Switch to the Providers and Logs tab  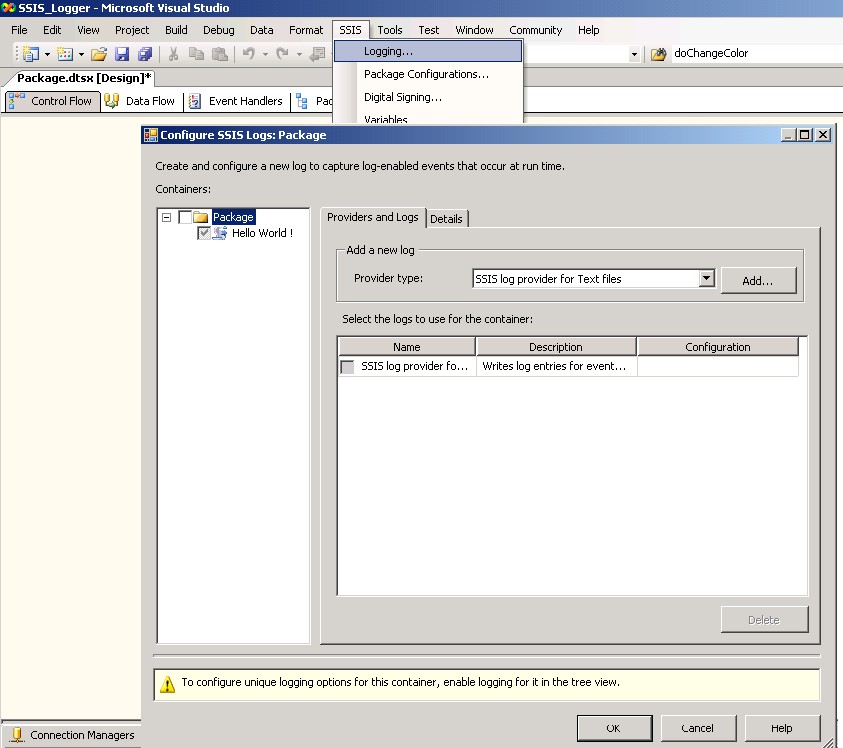(373, 217)
